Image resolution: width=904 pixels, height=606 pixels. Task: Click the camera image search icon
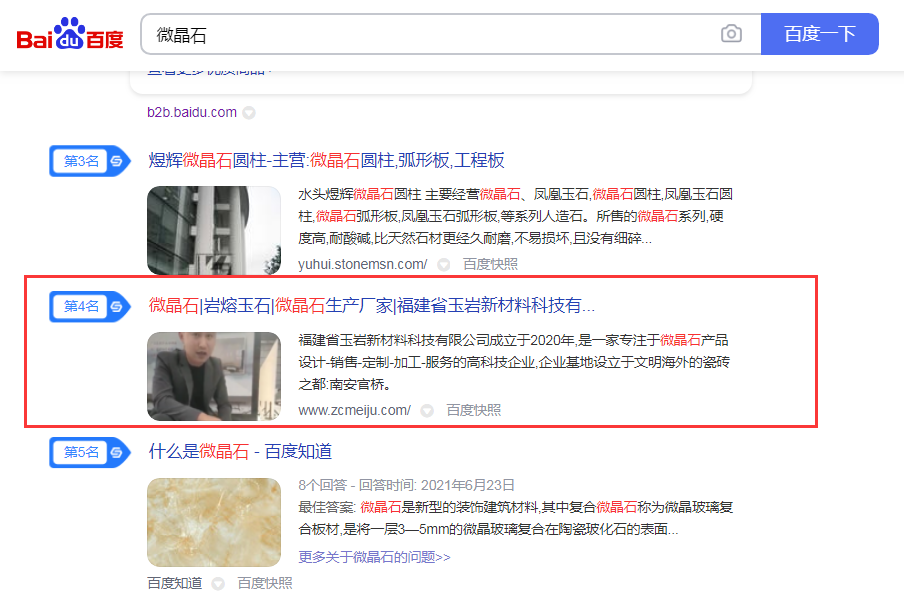coord(731,34)
